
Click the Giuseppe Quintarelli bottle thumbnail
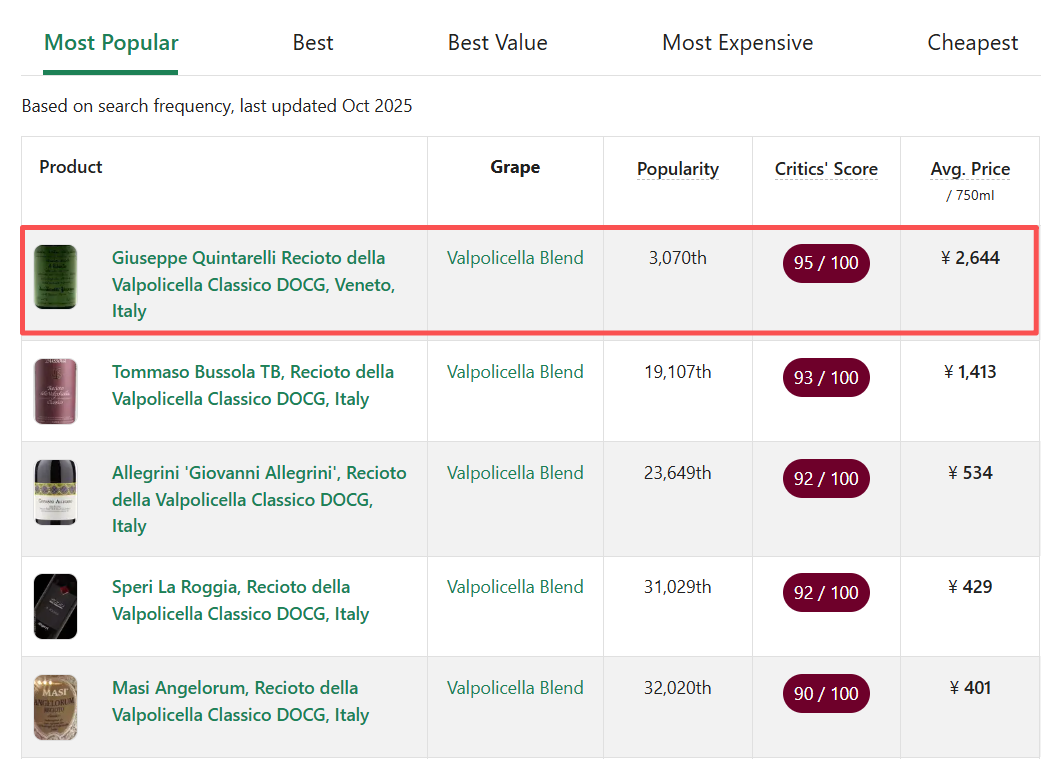55,277
